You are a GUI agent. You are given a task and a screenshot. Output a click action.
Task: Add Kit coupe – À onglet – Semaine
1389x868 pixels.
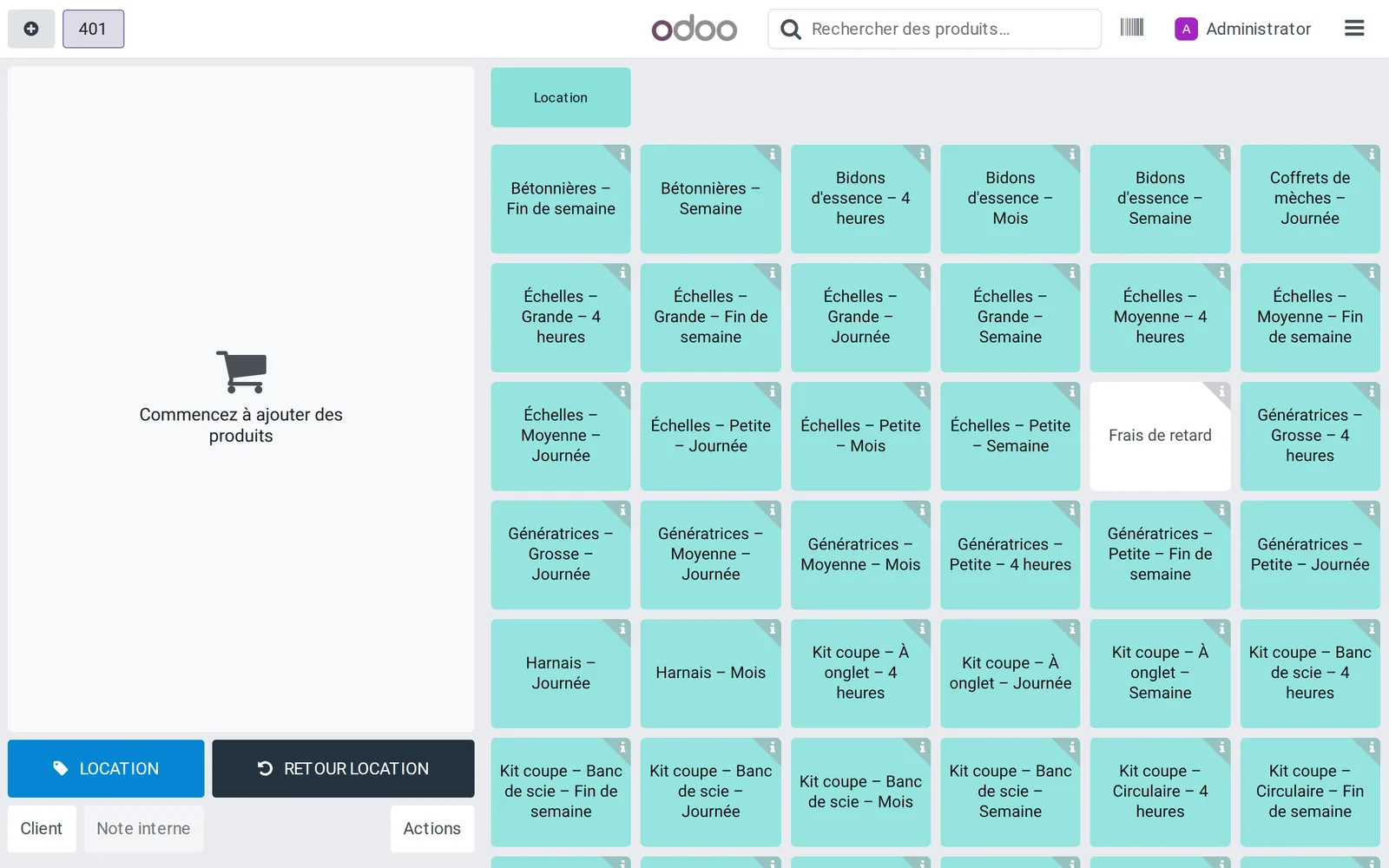point(1160,674)
